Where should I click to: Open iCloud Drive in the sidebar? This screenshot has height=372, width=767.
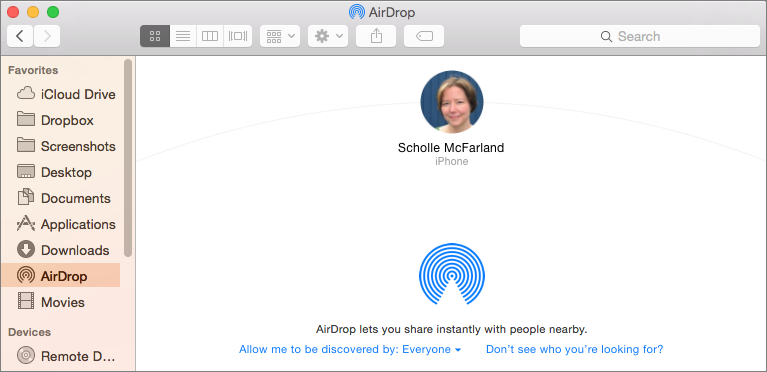point(61,94)
